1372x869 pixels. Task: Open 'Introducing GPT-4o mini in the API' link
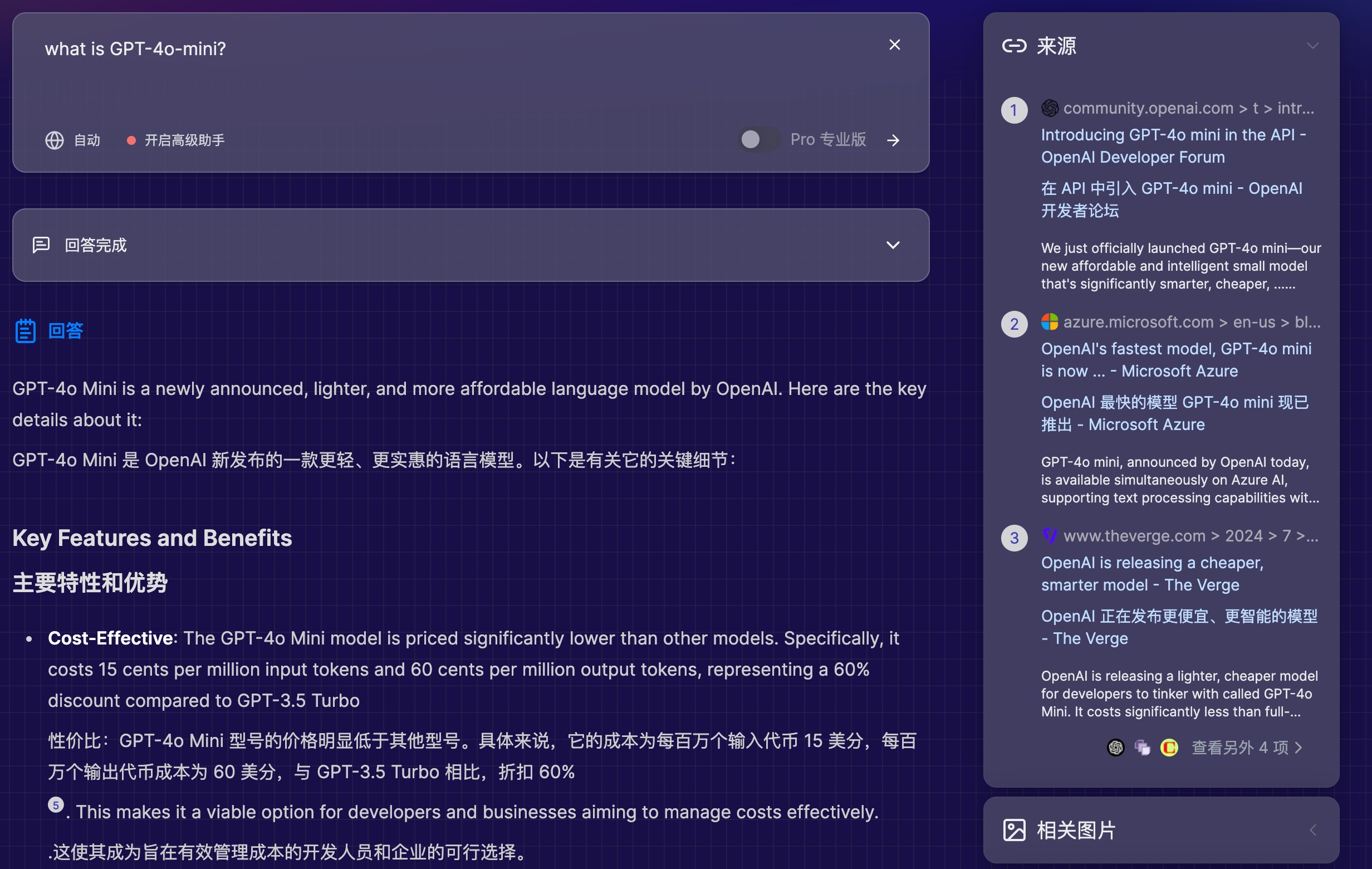point(1173,146)
